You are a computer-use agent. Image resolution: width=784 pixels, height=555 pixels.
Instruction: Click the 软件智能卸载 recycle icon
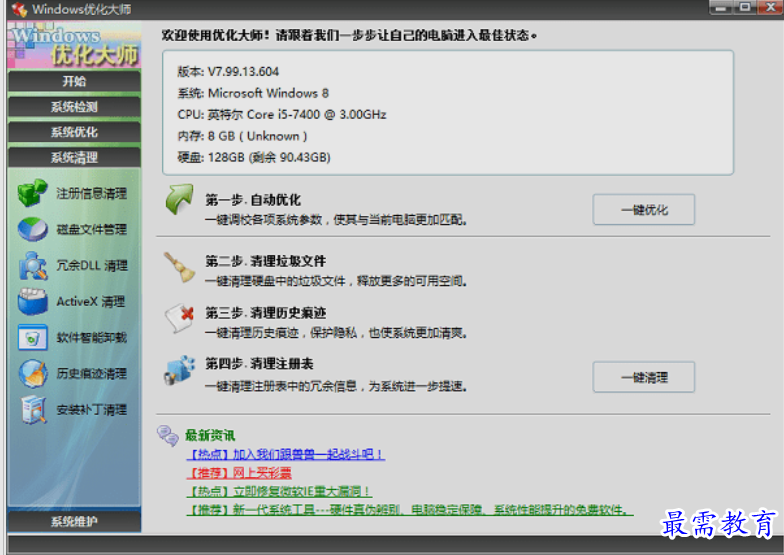click(32, 338)
